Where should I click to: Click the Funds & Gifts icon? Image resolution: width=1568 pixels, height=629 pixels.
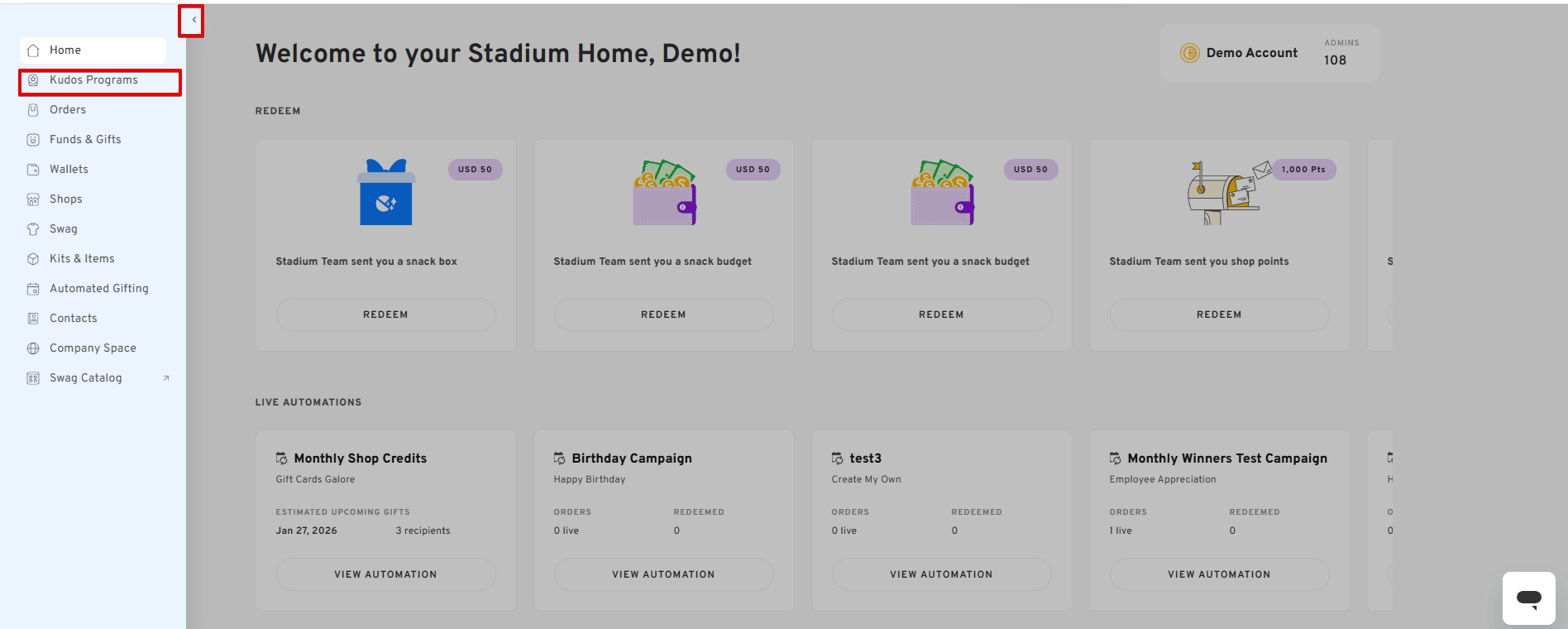[33, 140]
